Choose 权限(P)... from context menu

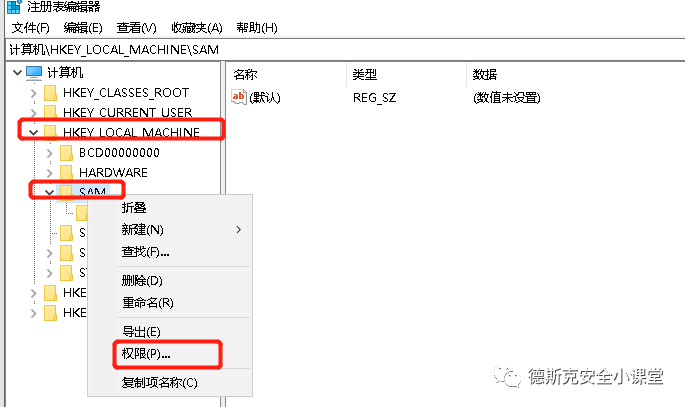tap(146, 354)
